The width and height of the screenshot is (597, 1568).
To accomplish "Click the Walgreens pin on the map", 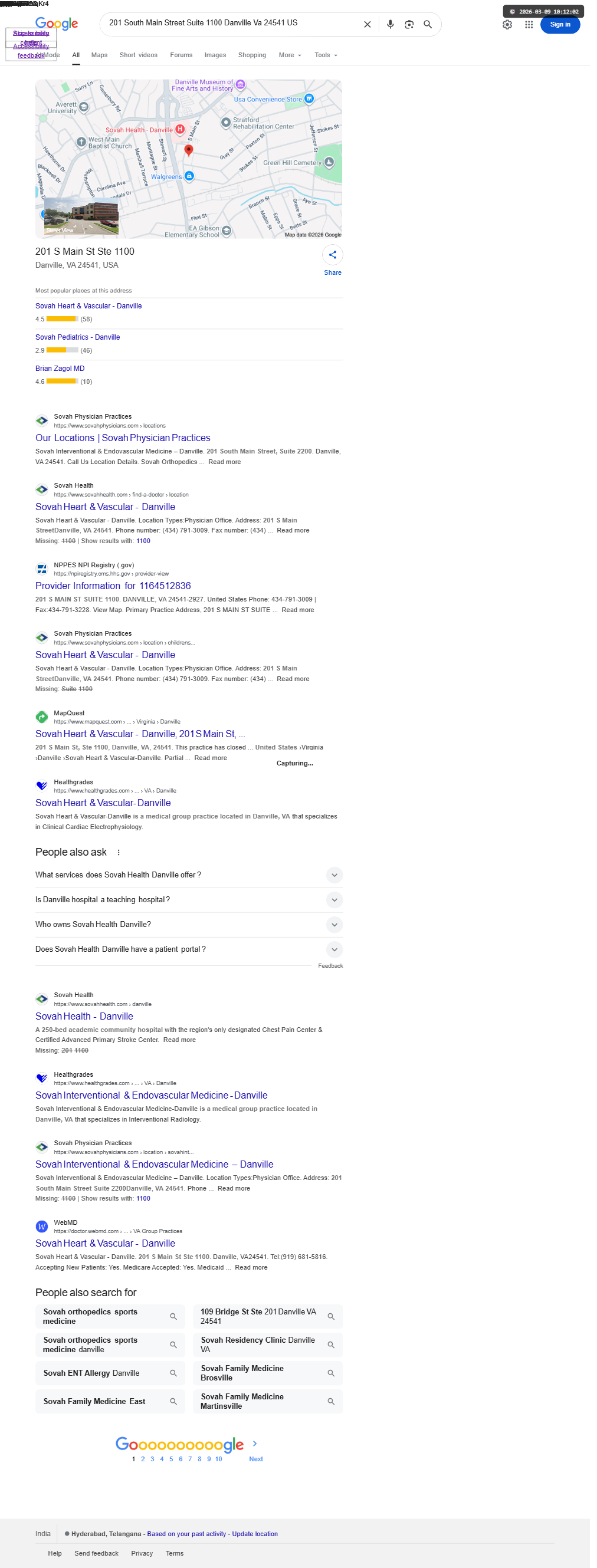I will point(191,178).
